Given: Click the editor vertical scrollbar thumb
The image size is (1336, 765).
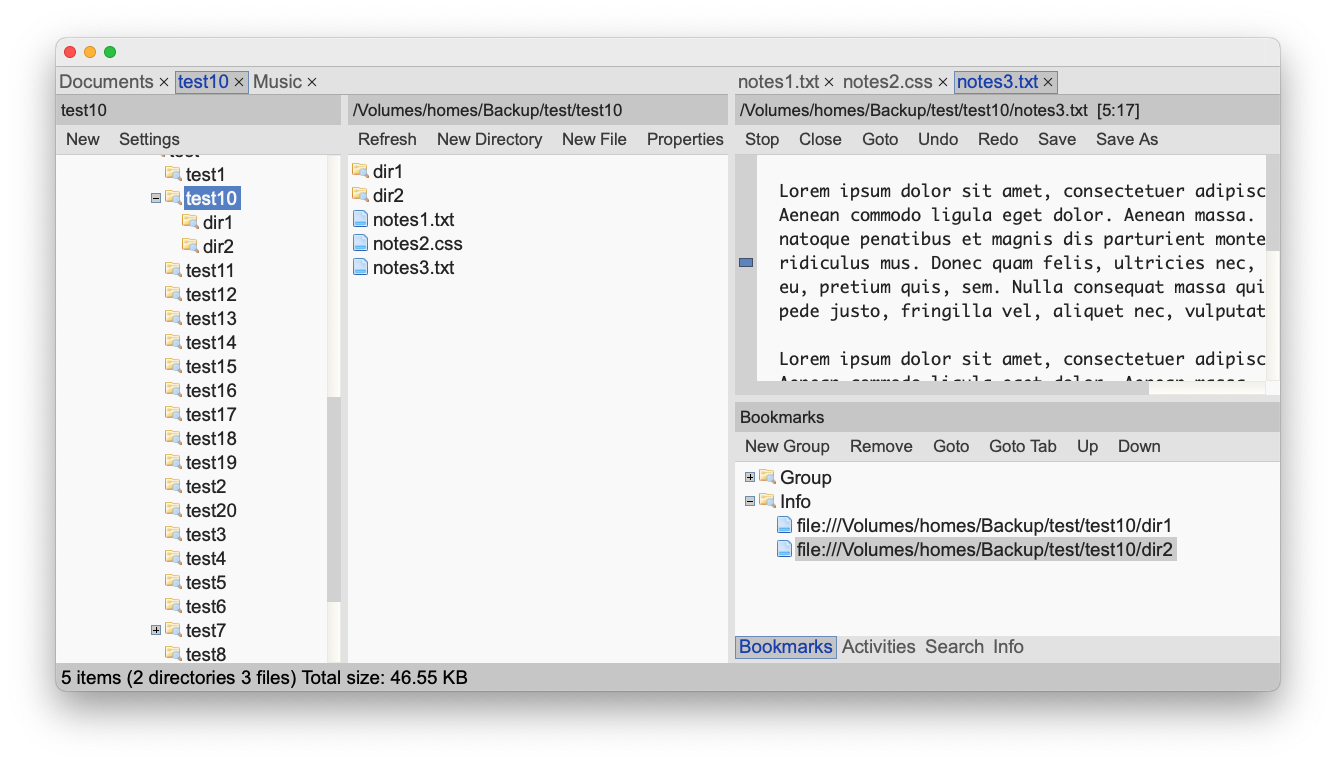Looking at the screenshot, I should (x=1273, y=203).
